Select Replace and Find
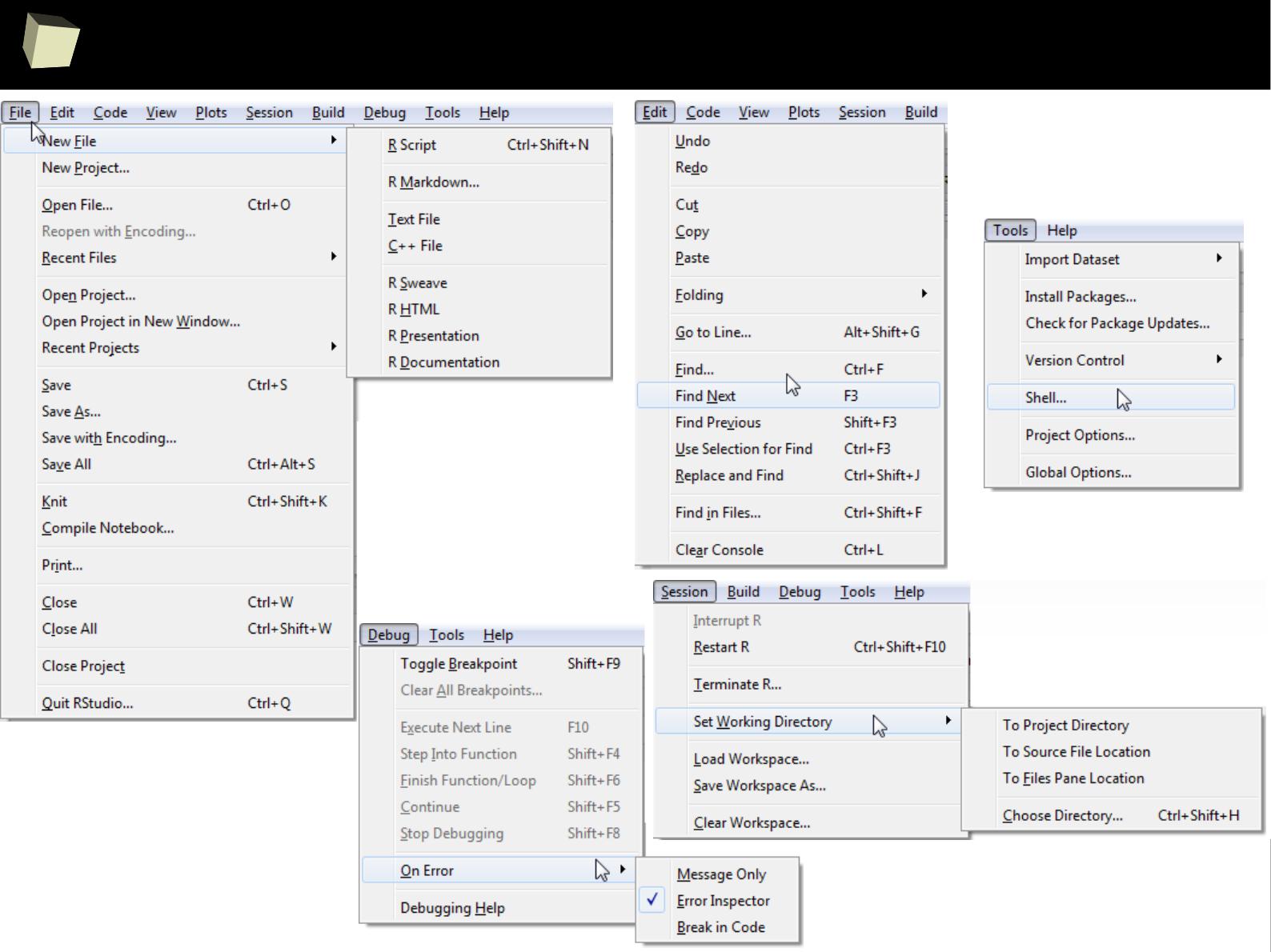 click(729, 475)
